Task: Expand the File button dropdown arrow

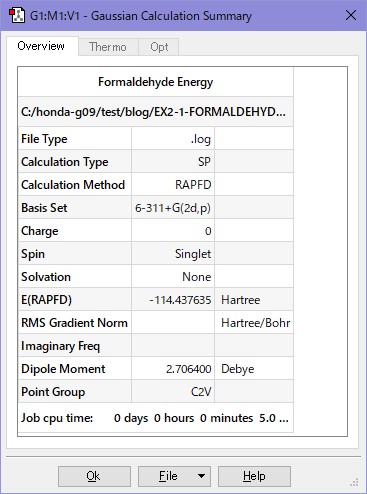Action: (x=201, y=476)
